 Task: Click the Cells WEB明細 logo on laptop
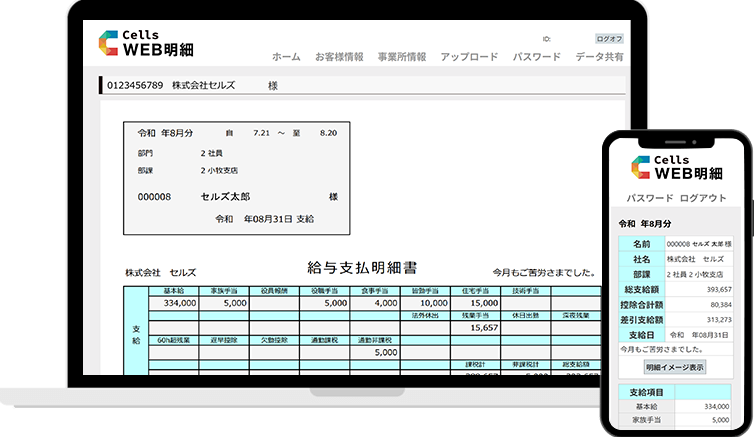148,43
